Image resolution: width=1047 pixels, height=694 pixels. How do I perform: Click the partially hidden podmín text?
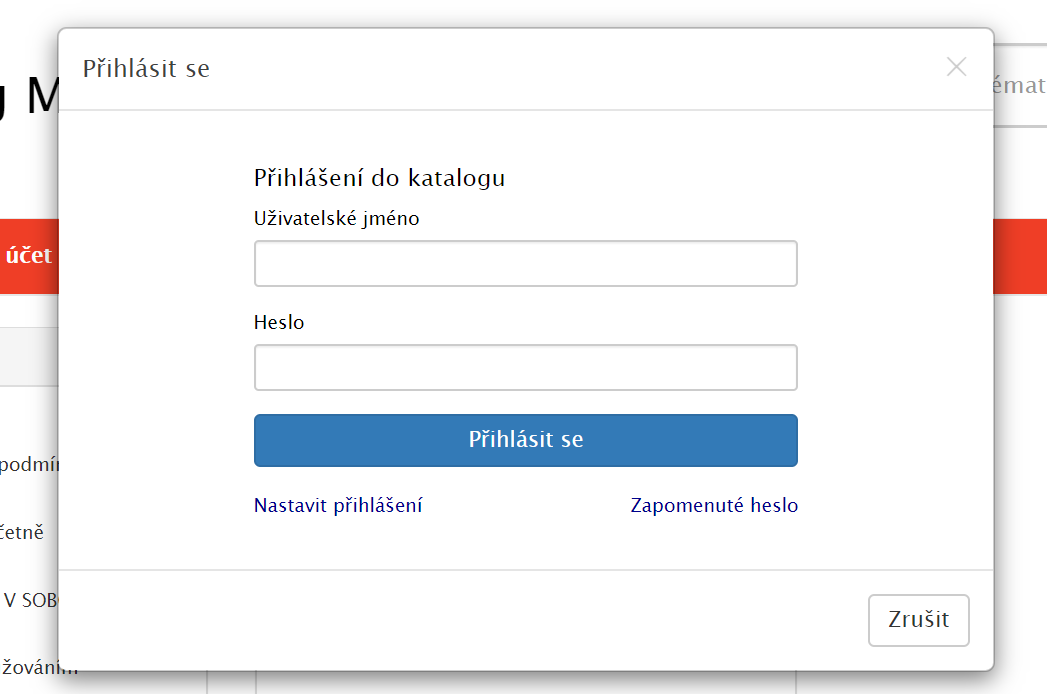point(29,464)
